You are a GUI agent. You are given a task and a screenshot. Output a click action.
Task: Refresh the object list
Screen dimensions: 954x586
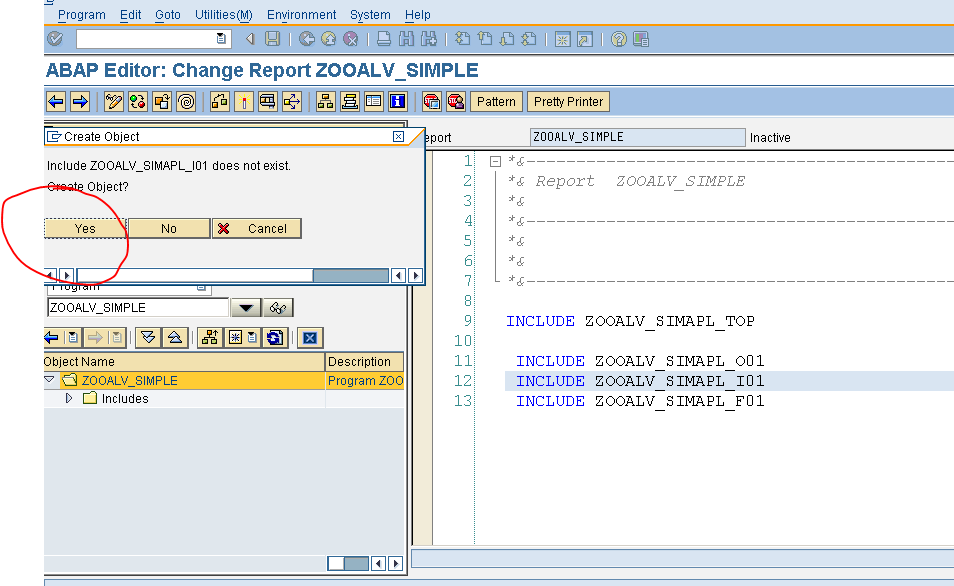point(275,337)
